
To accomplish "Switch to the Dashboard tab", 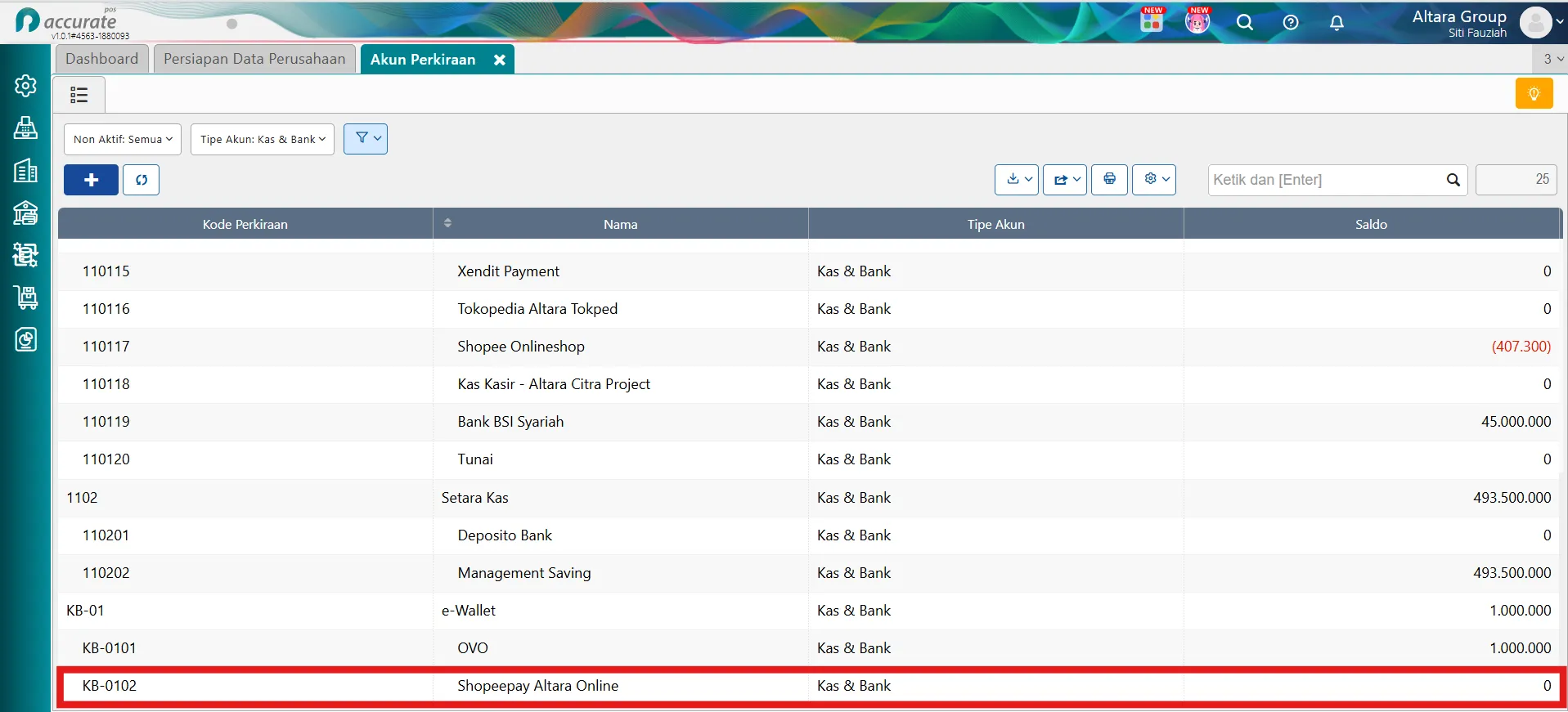I will coord(101,59).
